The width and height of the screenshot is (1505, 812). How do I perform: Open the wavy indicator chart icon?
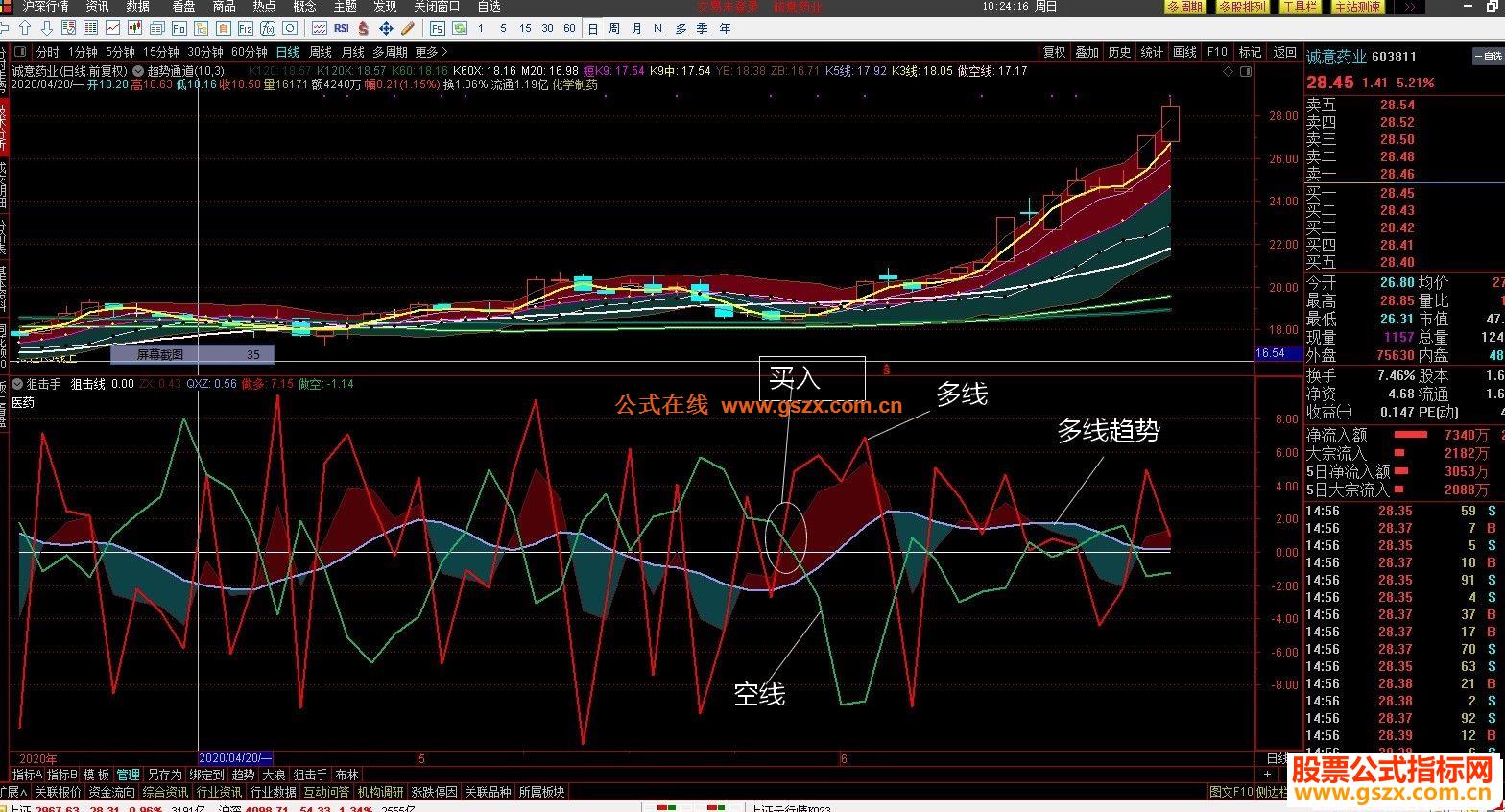(319, 29)
